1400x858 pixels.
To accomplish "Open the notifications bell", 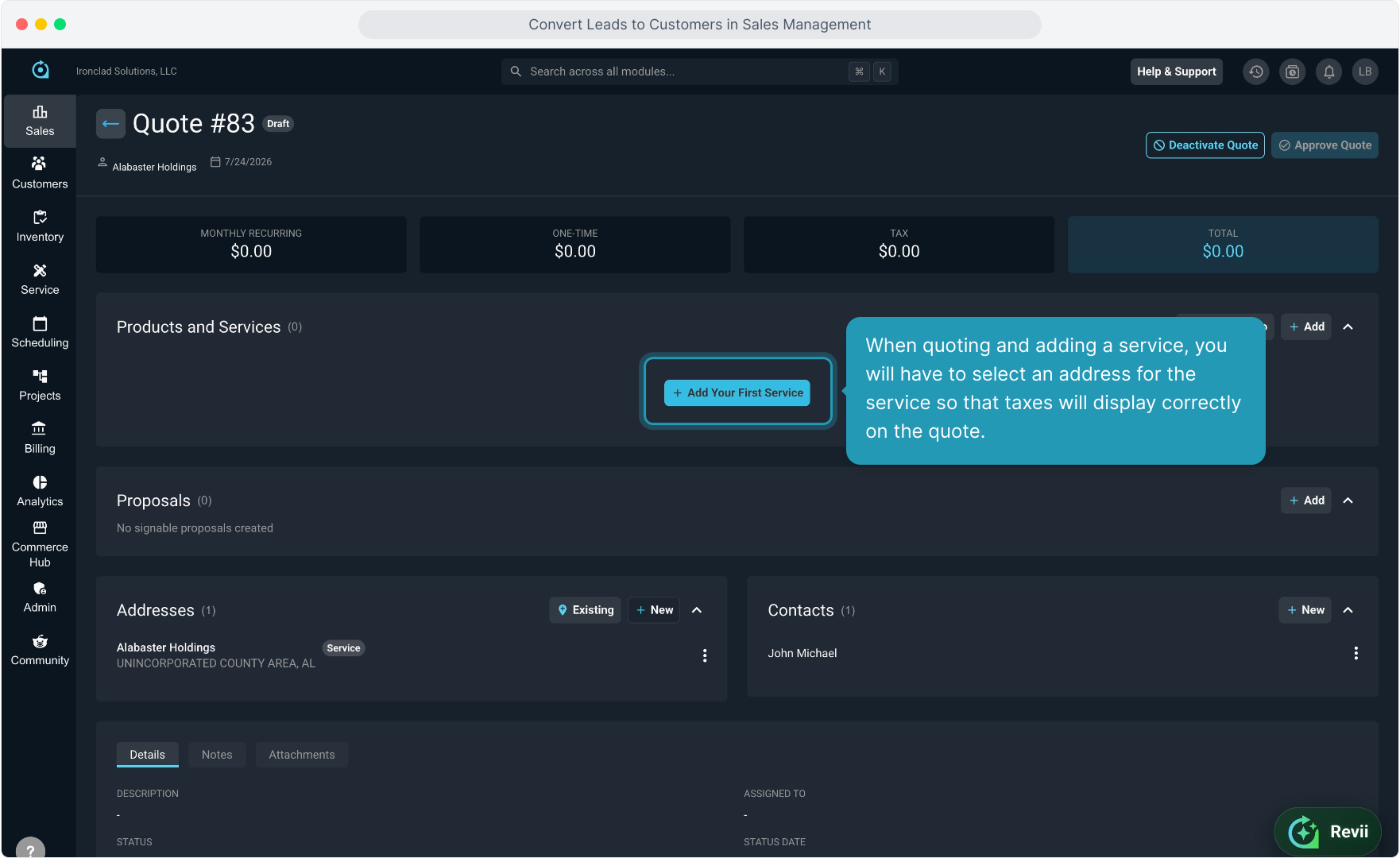I will pyautogui.click(x=1329, y=71).
